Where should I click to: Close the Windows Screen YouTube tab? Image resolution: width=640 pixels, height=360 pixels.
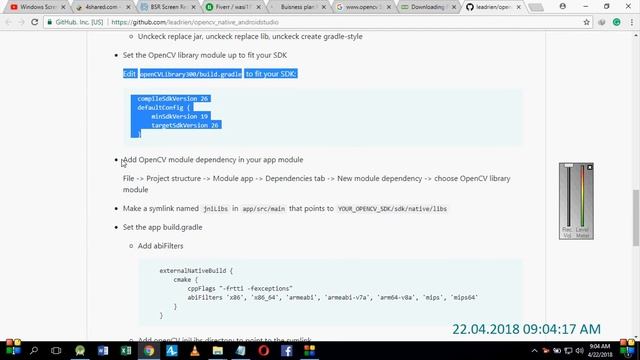[63, 7]
